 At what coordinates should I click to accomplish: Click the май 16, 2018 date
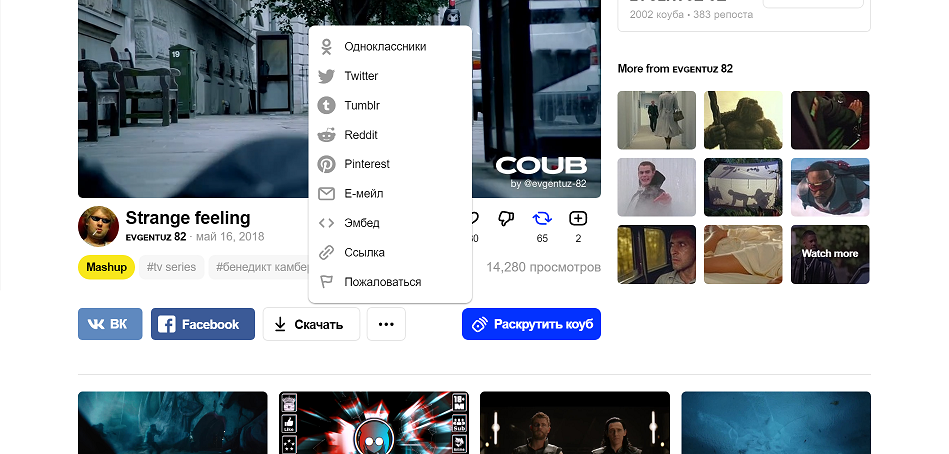[x=230, y=237]
